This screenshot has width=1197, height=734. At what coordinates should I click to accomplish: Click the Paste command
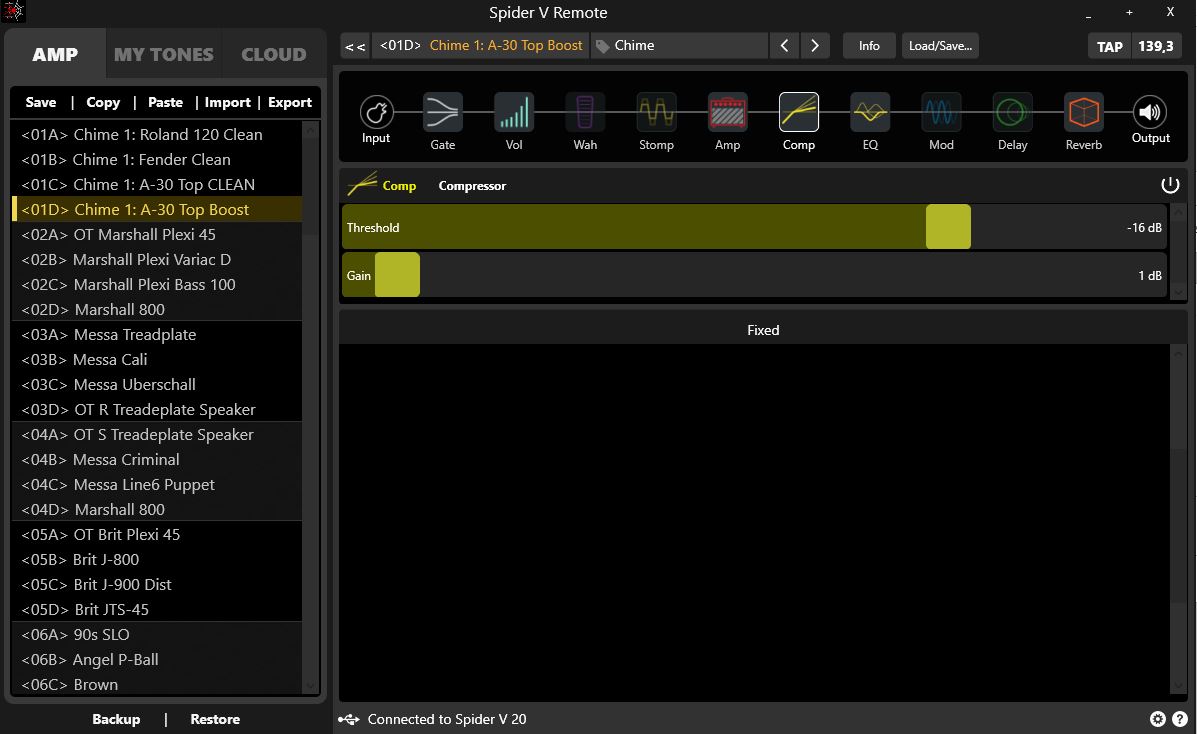[x=165, y=102]
